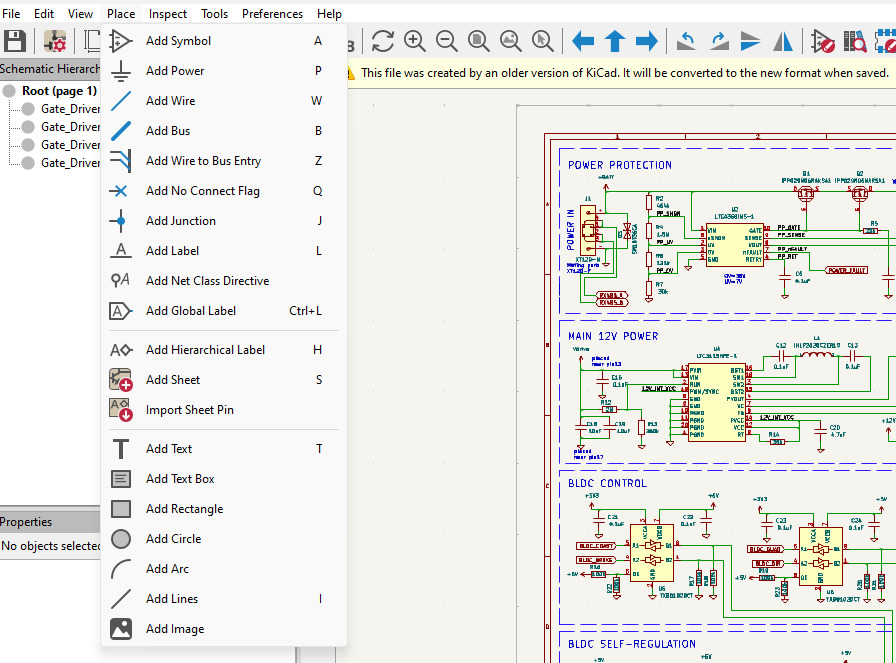
Task: Open the Tools menu
Action: (x=214, y=14)
